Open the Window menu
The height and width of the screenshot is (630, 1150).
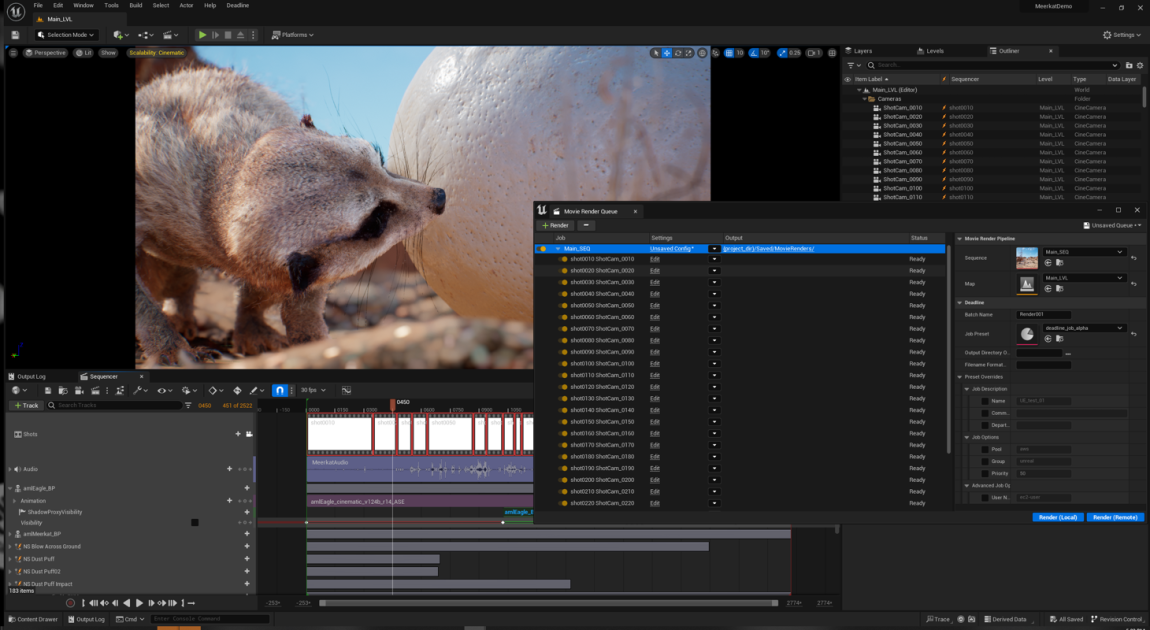pyautogui.click(x=84, y=5)
